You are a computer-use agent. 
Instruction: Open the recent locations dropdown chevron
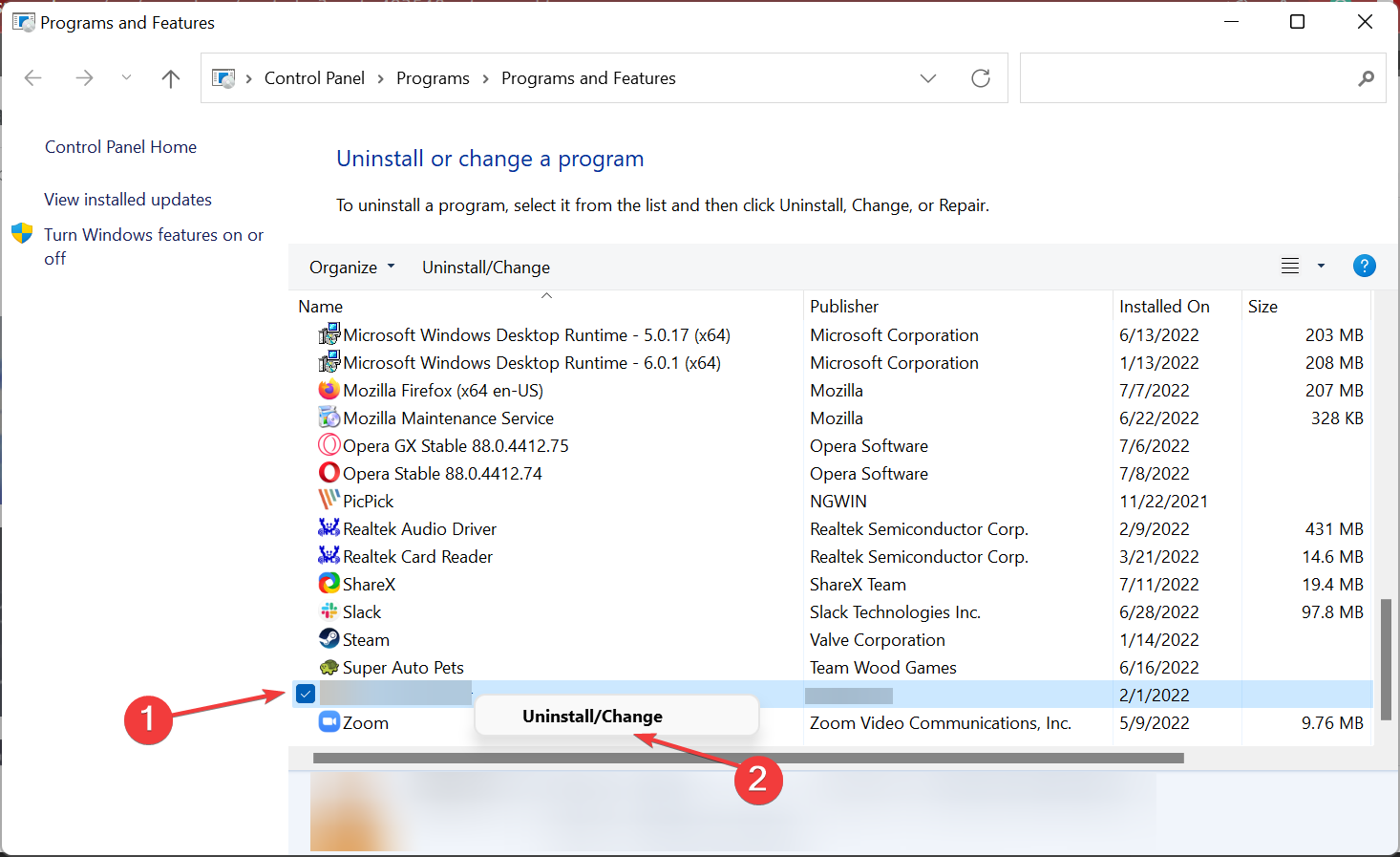click(x=126, y=78)
